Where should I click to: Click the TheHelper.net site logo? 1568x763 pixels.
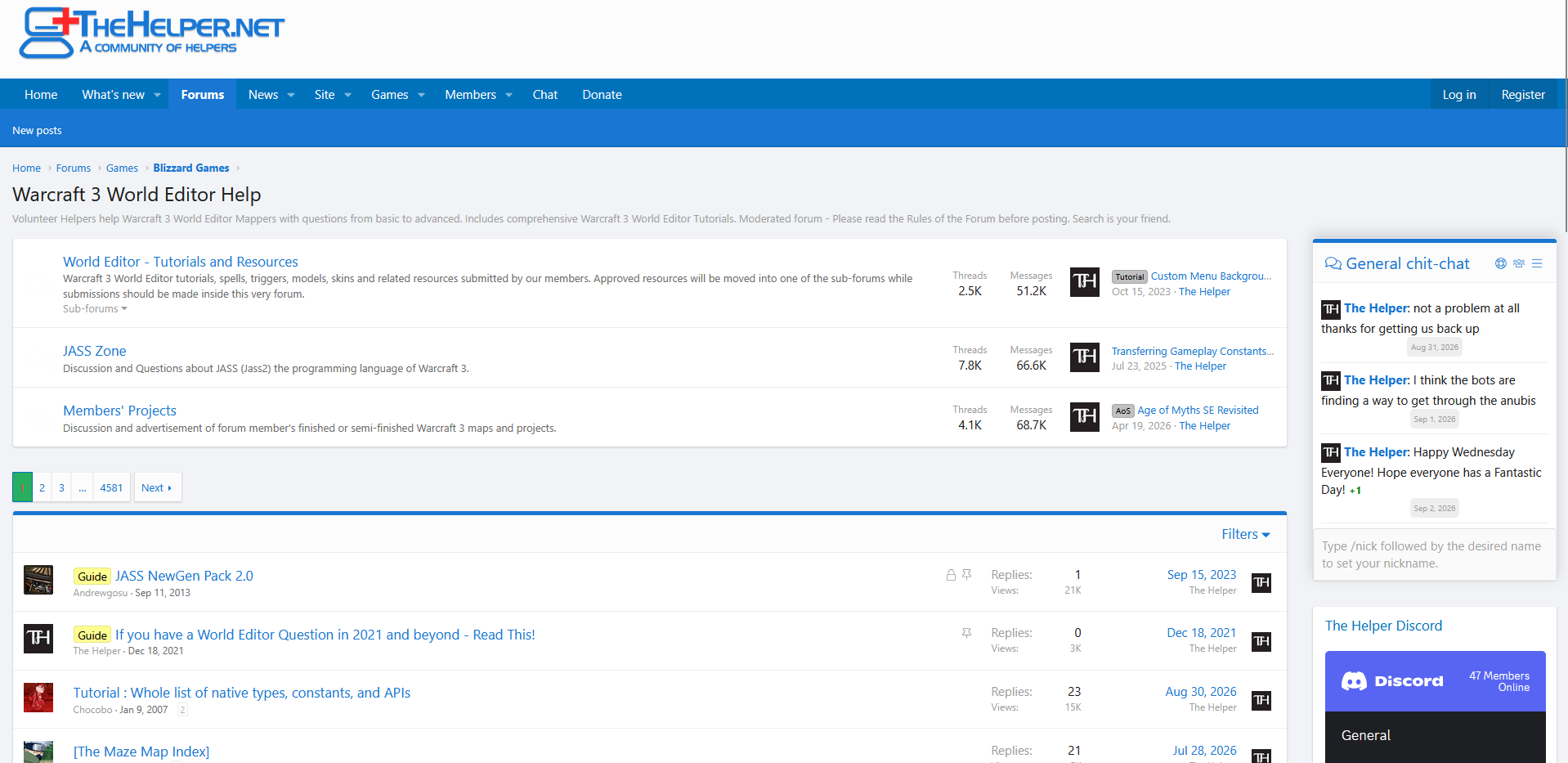point(152,34)
